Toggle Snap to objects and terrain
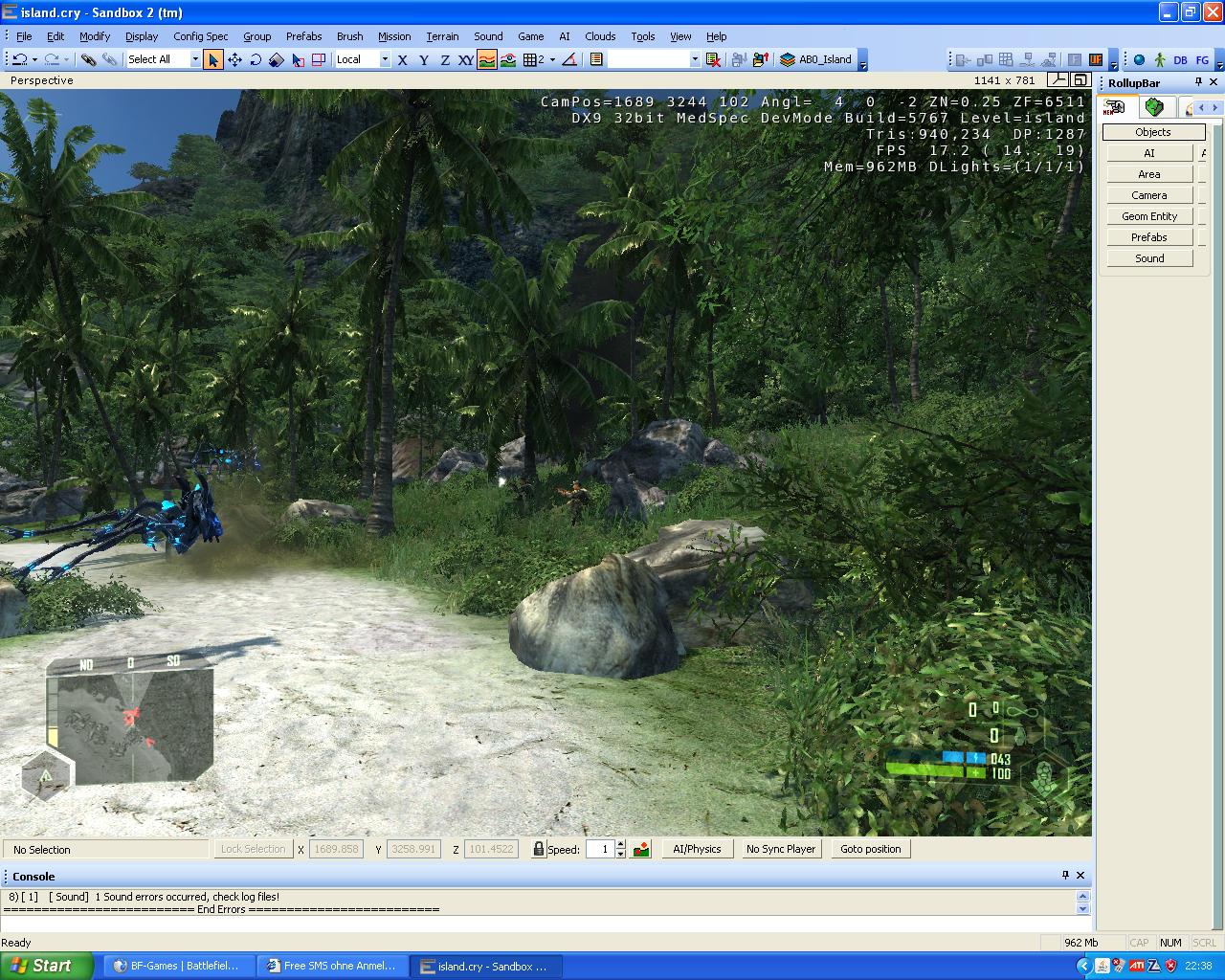 coord(508,59)
